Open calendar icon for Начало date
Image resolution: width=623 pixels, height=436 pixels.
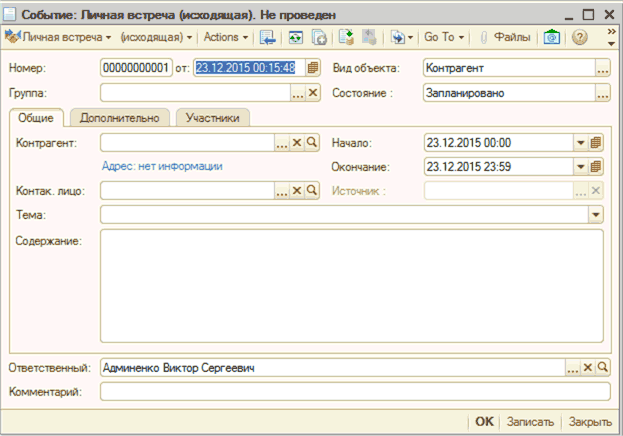(x=597, y=142)
